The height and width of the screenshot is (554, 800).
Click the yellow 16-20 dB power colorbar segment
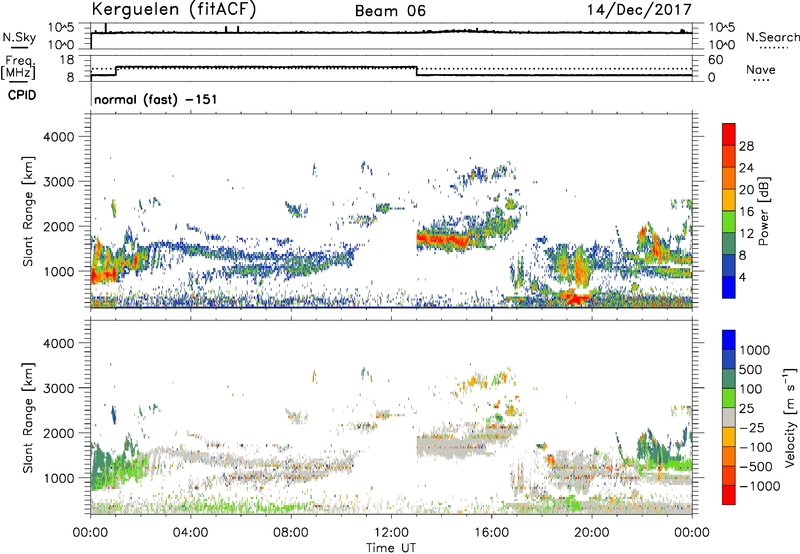729,200
